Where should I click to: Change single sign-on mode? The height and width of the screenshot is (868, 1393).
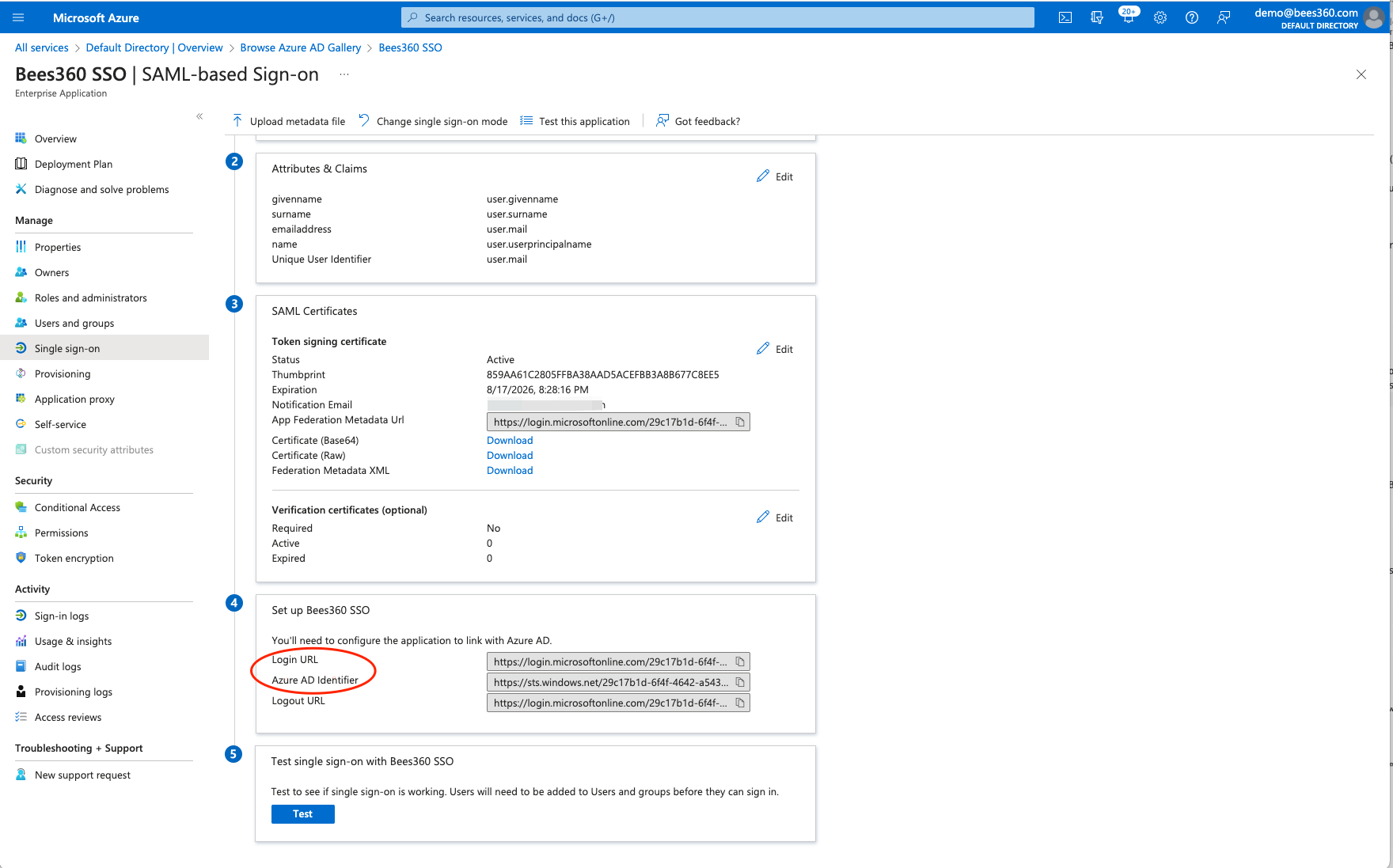click(433, 121)
